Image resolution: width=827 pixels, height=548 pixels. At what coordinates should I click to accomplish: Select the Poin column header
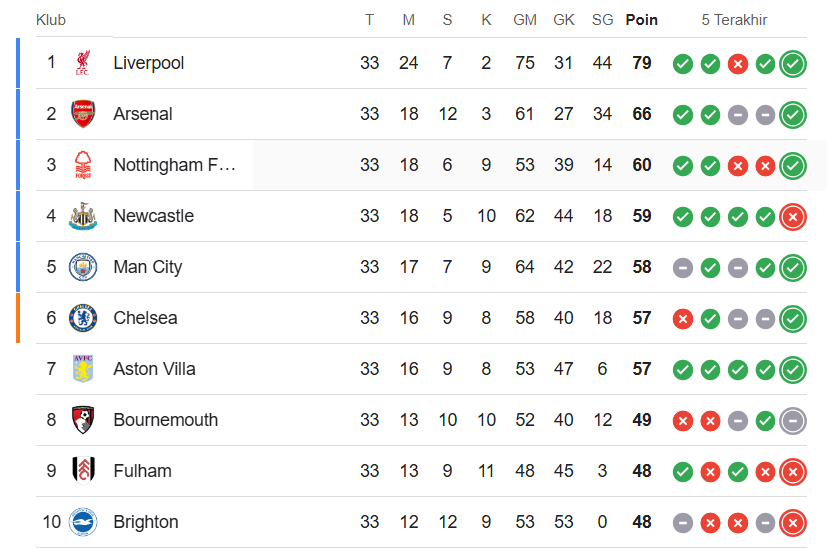point(641,20)
